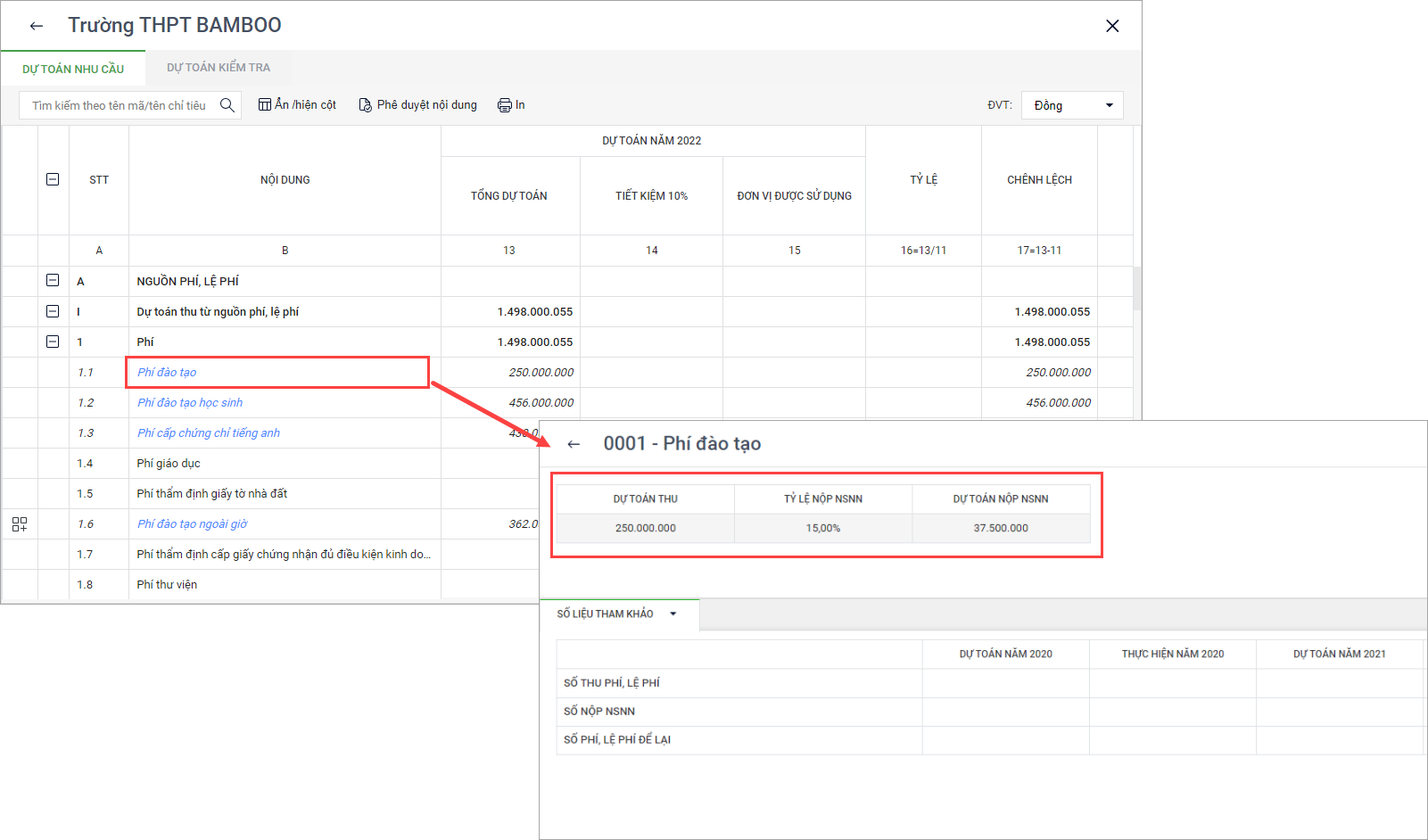Click the printer In icon
Screen dimensions: 1428x840
[505, 105]
